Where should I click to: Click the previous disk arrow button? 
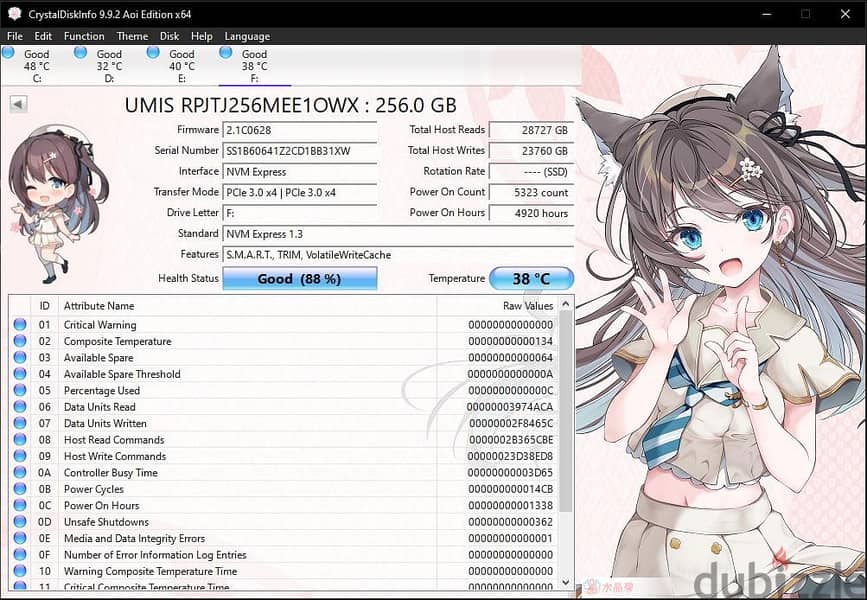[19, 103]
